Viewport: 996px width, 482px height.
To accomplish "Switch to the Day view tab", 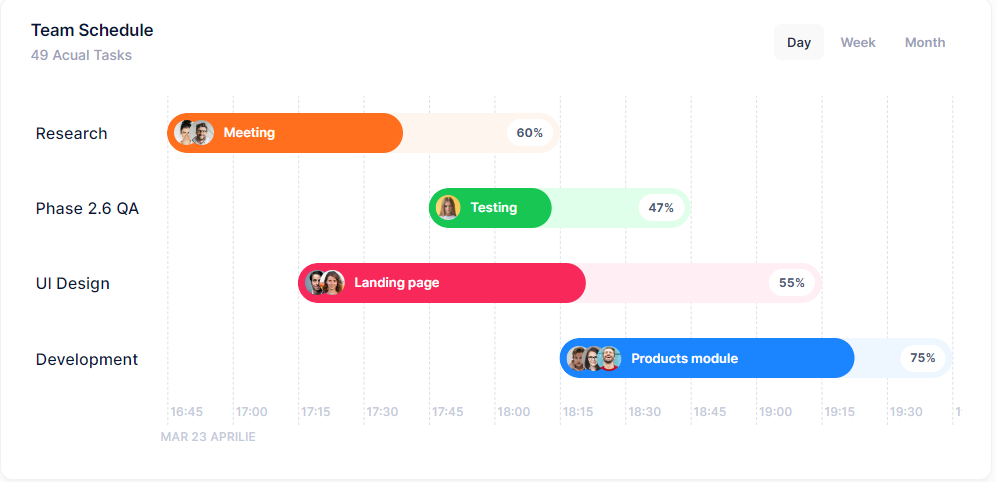I will pyautogui.click(x=799, y=42).
